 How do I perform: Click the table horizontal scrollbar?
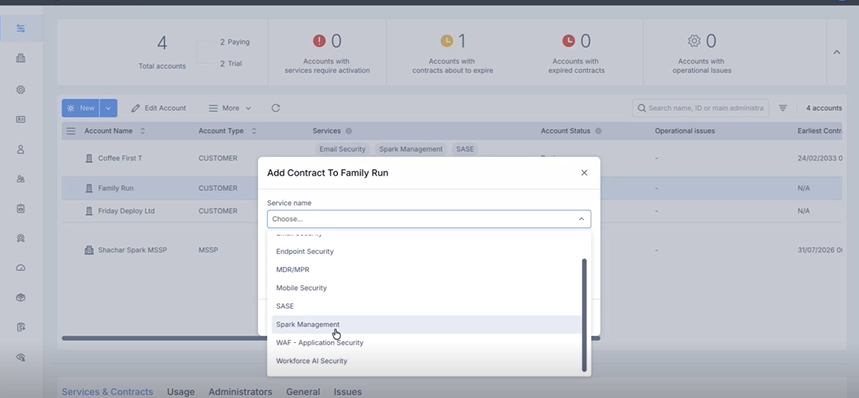coord(331,338)
